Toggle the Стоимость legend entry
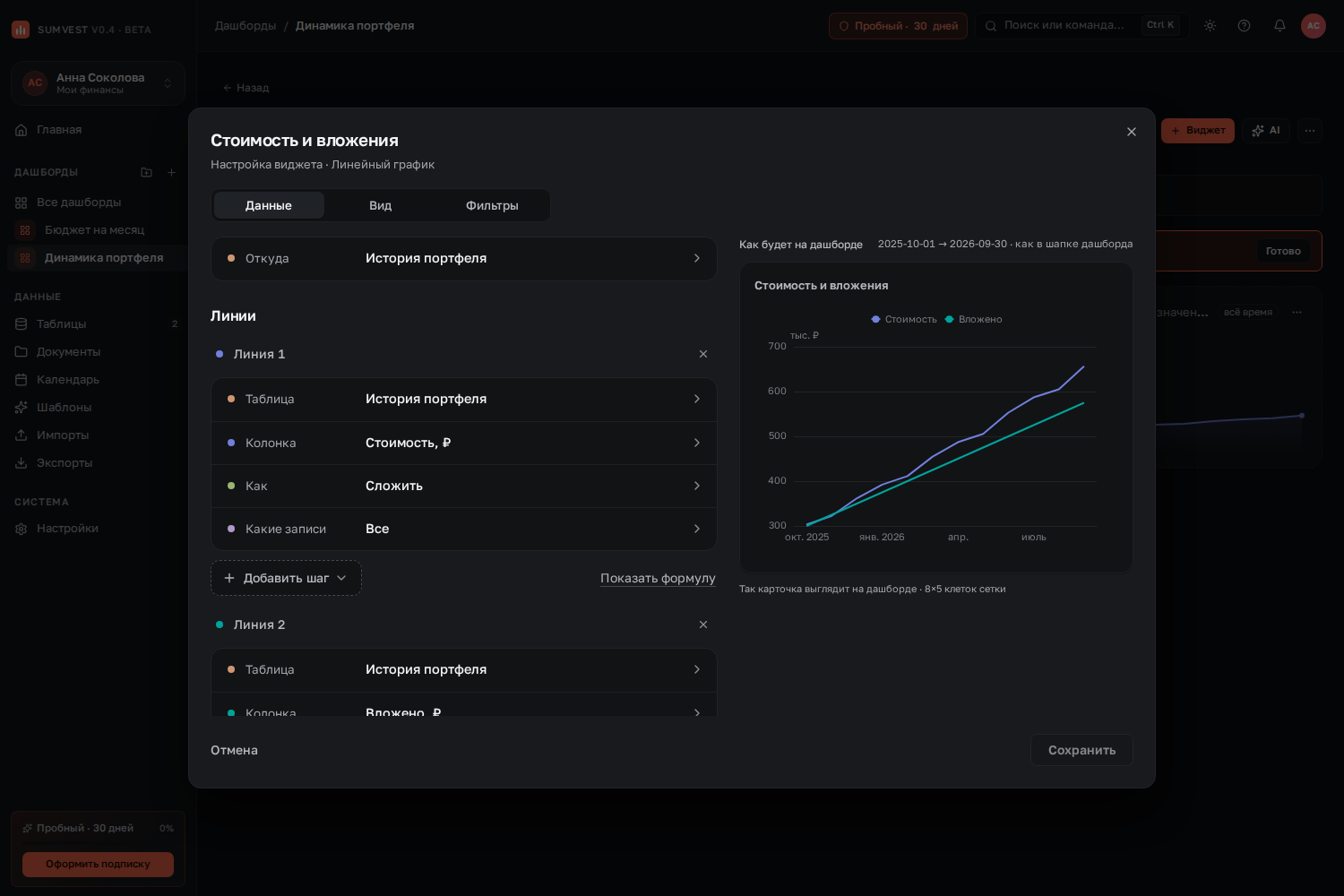1344x896 pixels. click(x=904, y=319)
